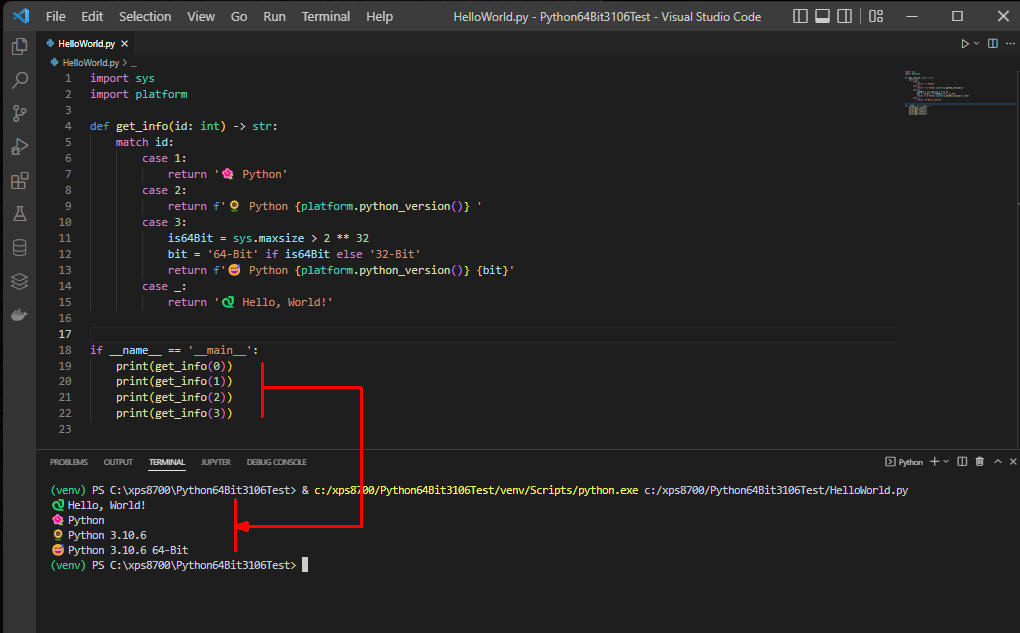Maximize the panel with the up chevron
1020x633 pixels.
coord(998,461)
